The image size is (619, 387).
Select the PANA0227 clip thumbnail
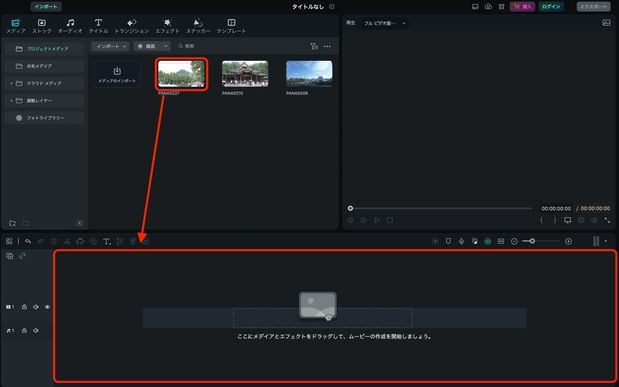pyautogui.click(x=182, y=74)
